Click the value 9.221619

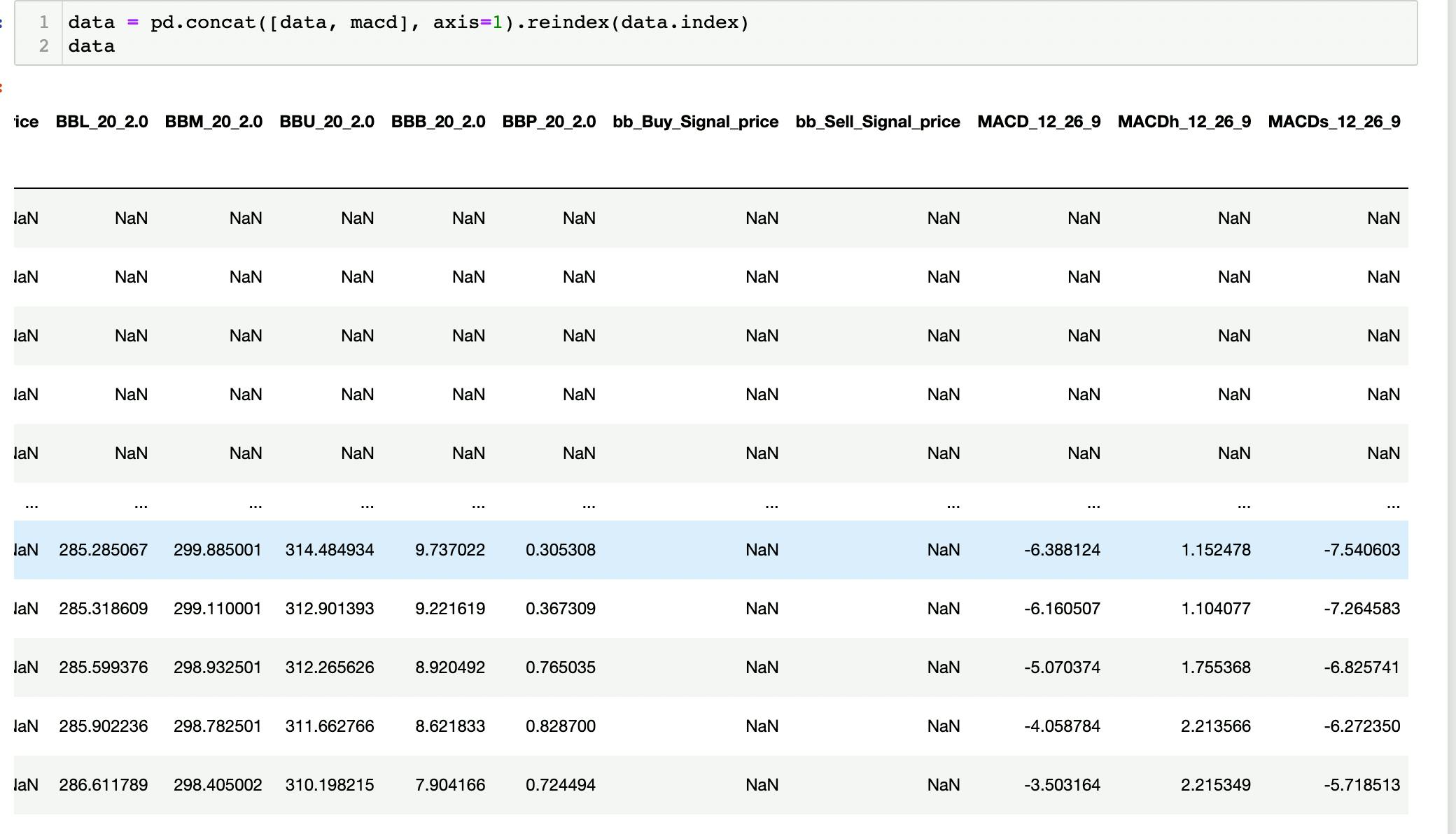point(450,609)
